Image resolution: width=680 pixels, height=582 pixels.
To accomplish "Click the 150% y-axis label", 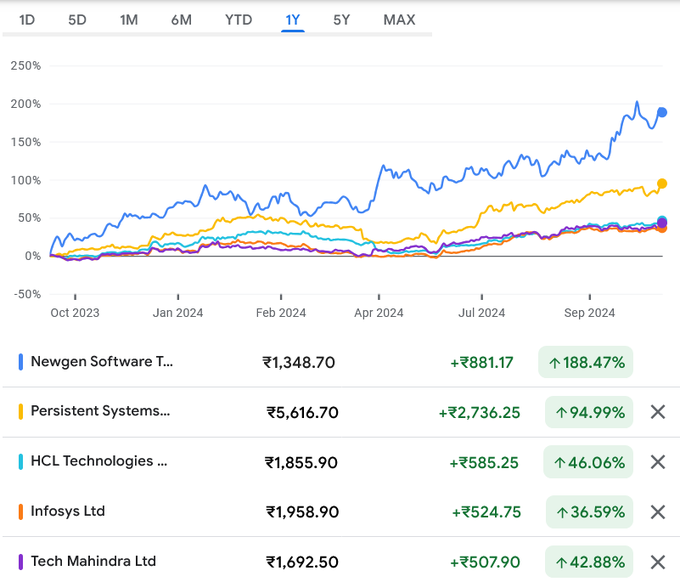I will [x=26, y=142].
